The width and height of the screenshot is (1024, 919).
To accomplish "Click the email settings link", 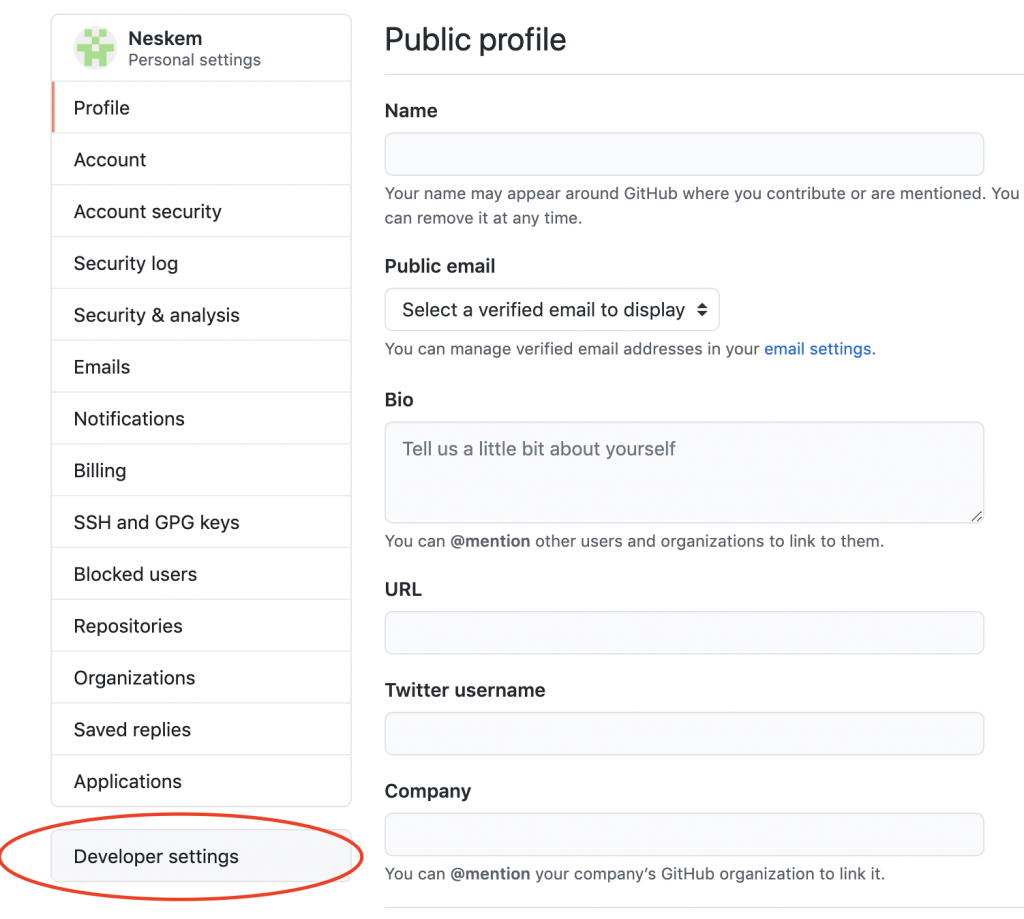I will coord(817,349).
